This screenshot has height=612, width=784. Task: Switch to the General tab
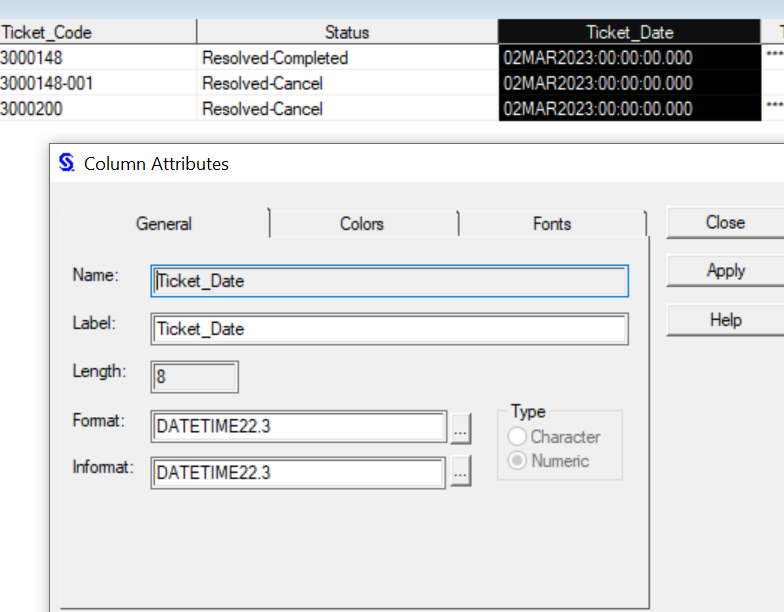(164, 224)
